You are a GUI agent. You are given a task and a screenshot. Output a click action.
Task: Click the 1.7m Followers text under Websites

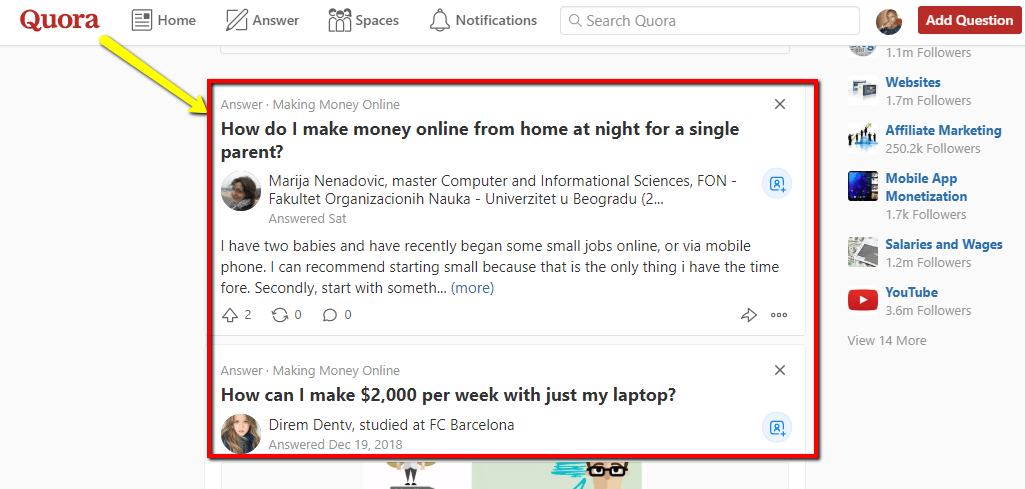(x=928, y=101)
